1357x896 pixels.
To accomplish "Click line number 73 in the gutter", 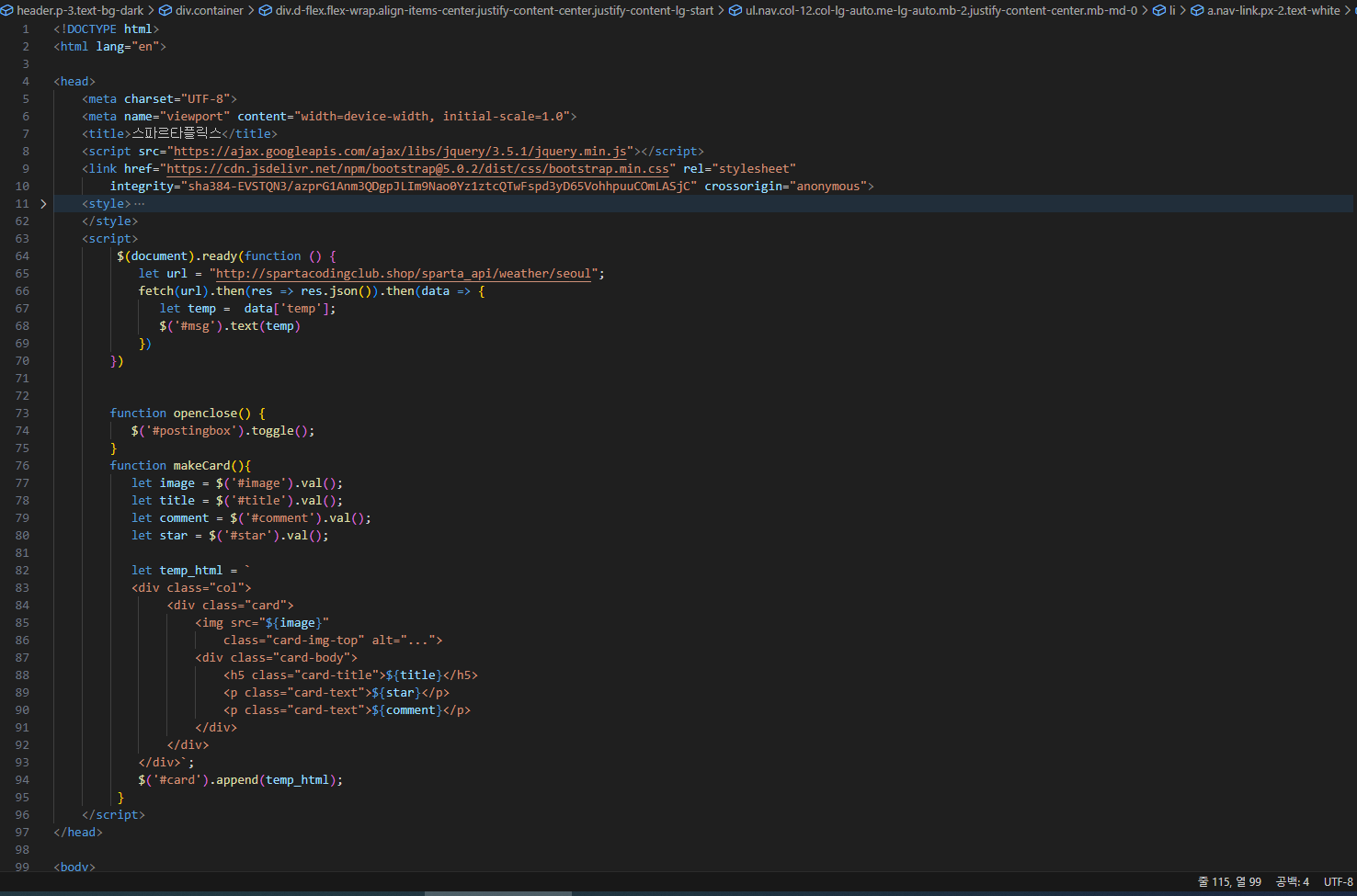I will (22, 414).
